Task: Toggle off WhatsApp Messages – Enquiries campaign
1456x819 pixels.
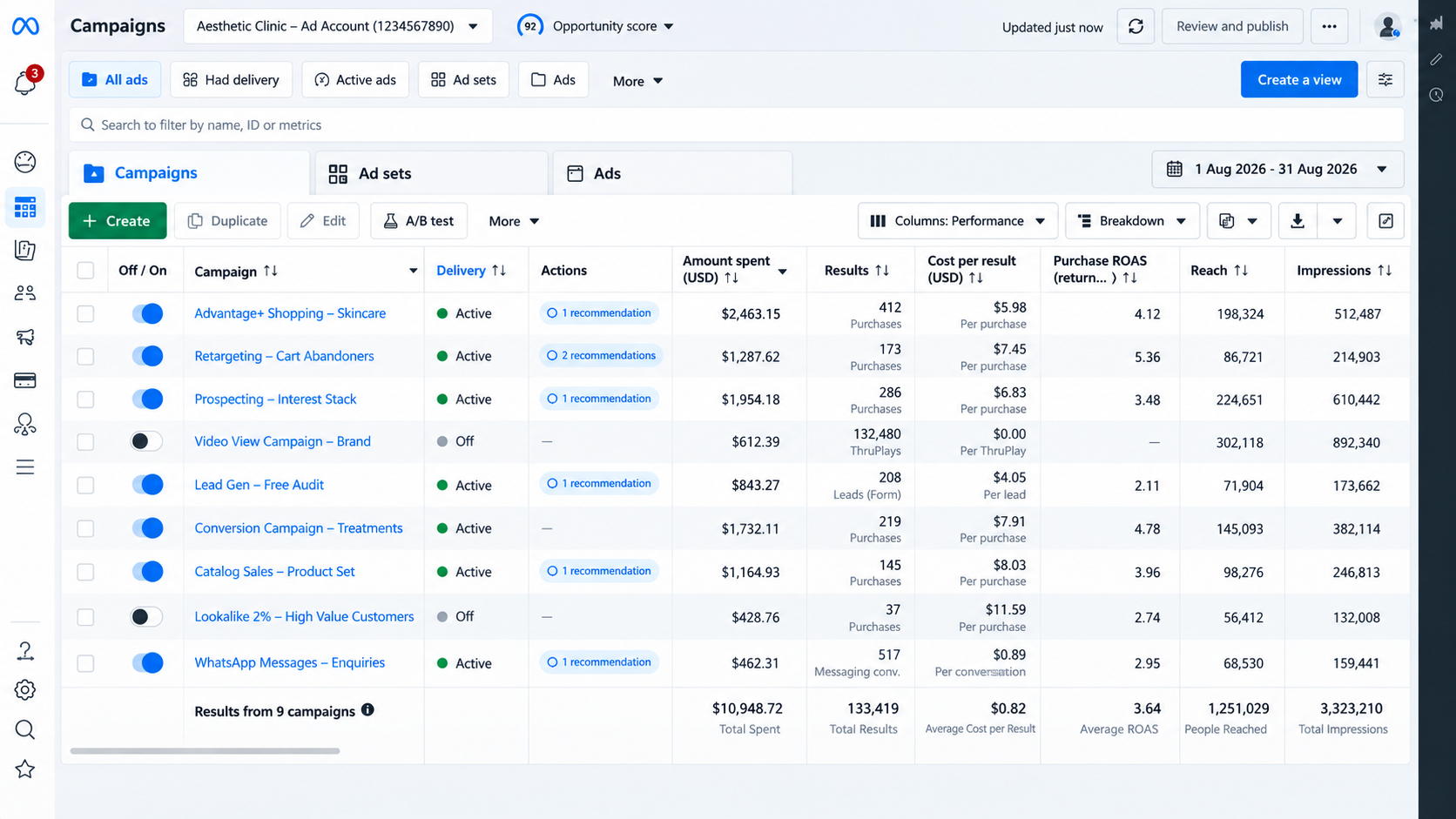Action: (147, 663)
